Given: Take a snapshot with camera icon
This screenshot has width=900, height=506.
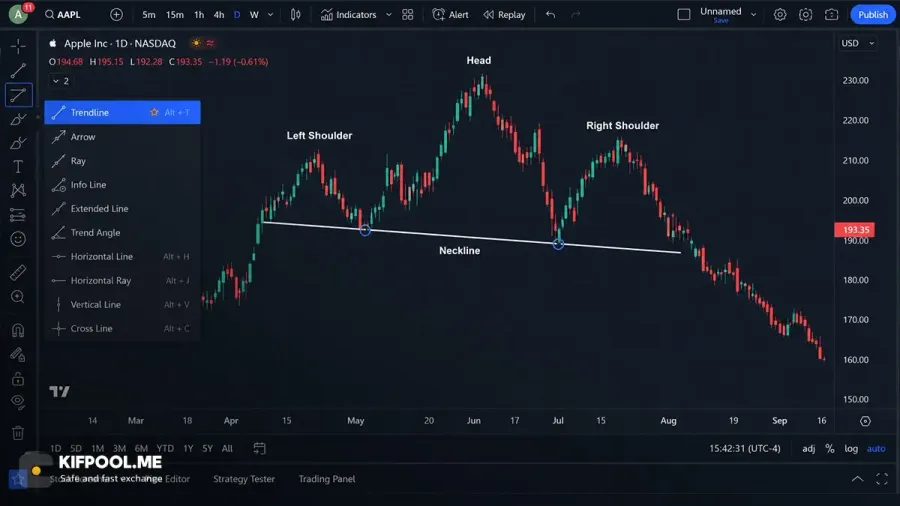Looking at the screenshot, I should coord(831,14).
